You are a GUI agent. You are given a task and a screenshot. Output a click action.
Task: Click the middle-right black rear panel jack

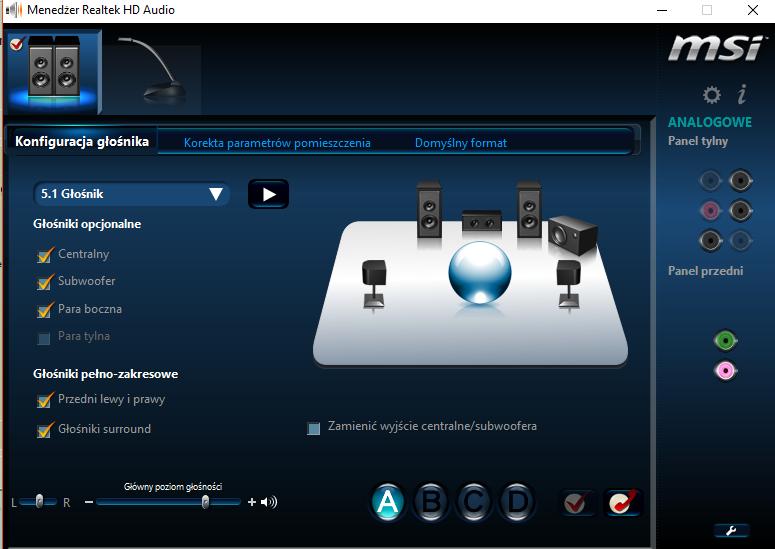click(740, 211)
